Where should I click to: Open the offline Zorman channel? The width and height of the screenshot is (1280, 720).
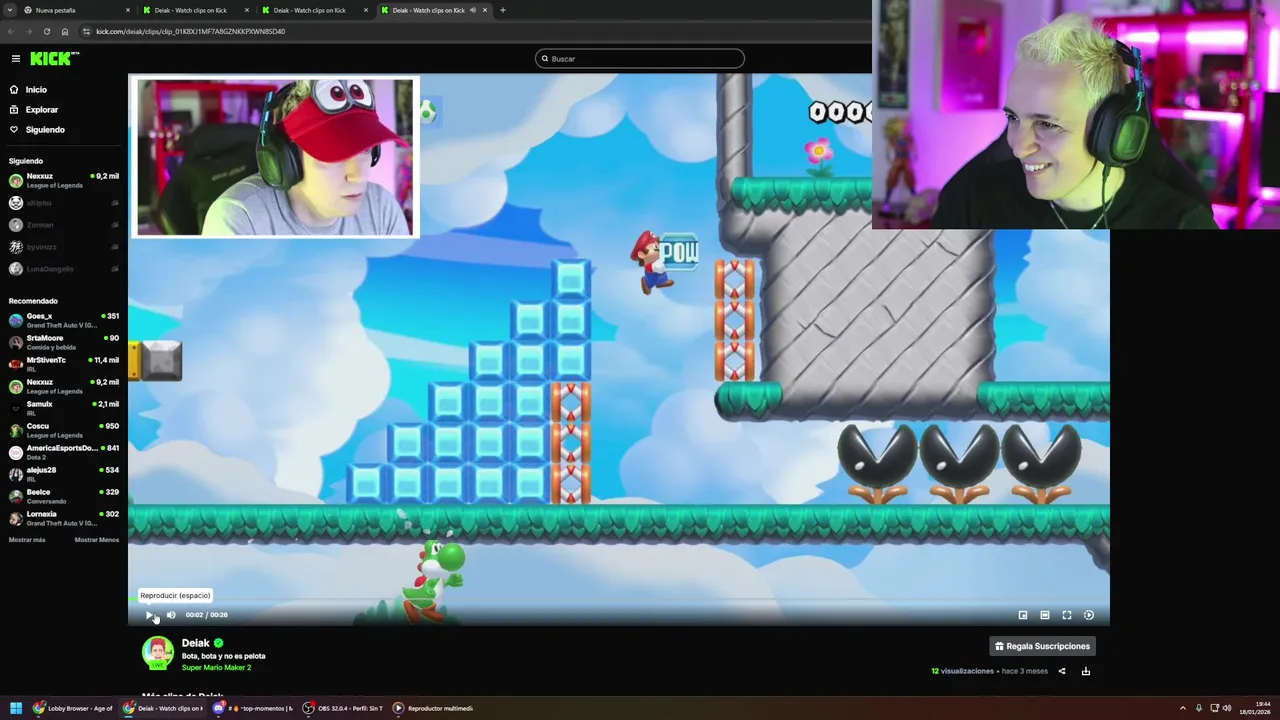click(x=64, y=225)
